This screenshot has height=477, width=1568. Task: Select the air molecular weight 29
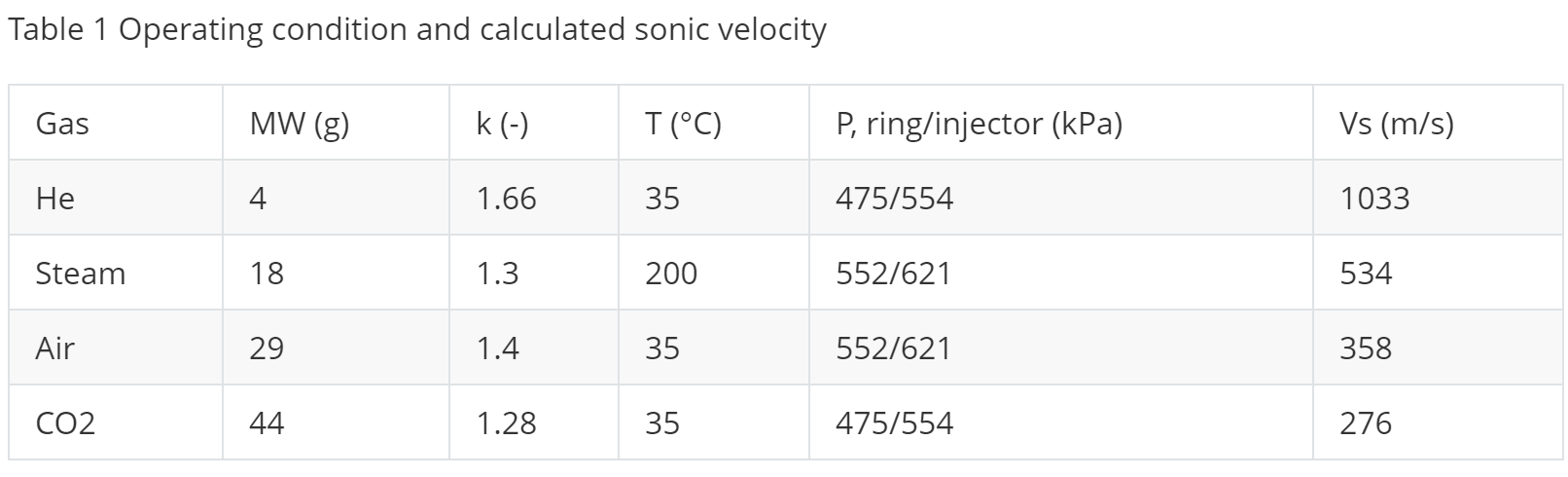click(267, 349)
